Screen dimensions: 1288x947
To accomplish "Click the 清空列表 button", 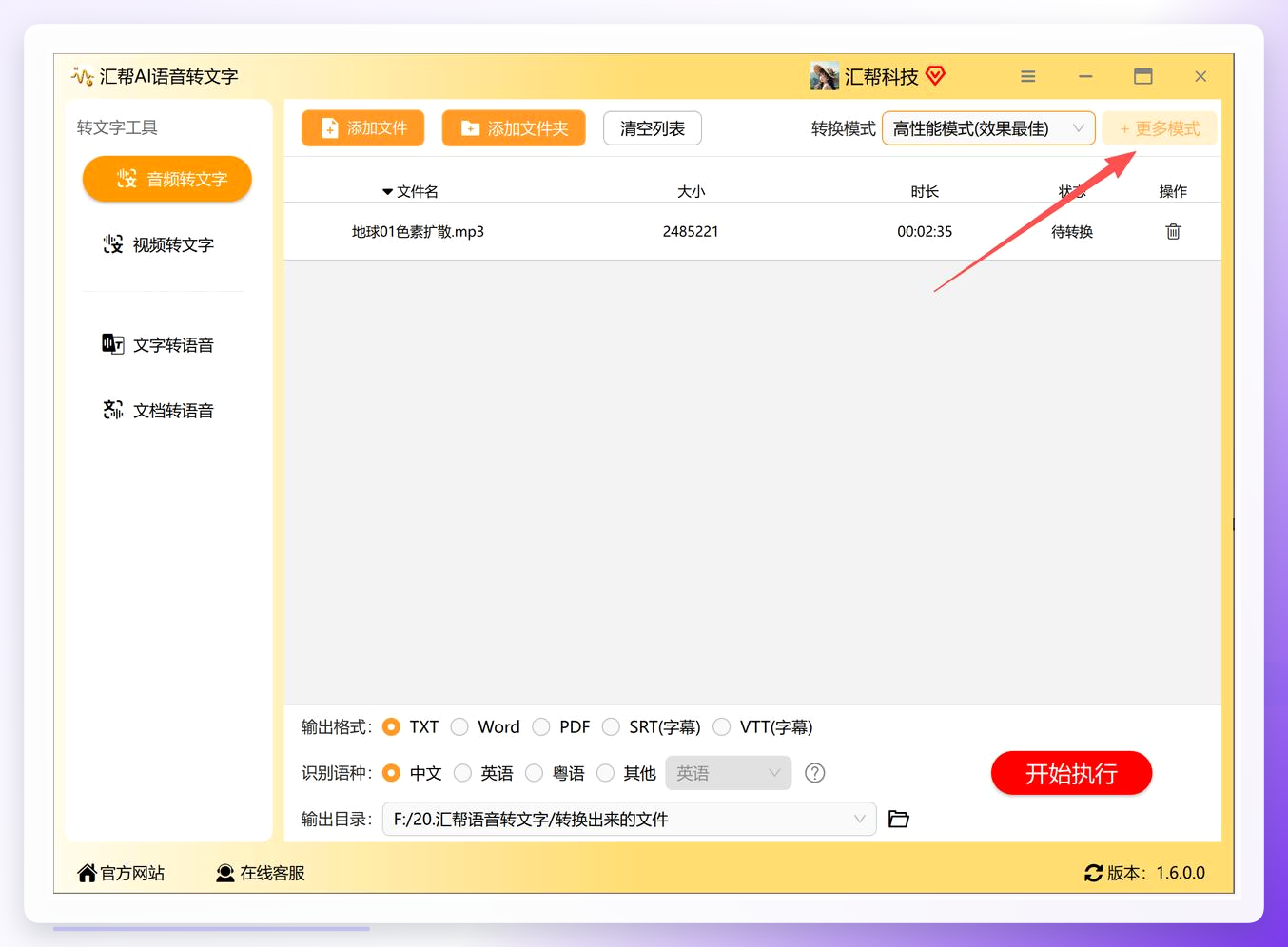I will pyautogui.click(x=653, y=128).
